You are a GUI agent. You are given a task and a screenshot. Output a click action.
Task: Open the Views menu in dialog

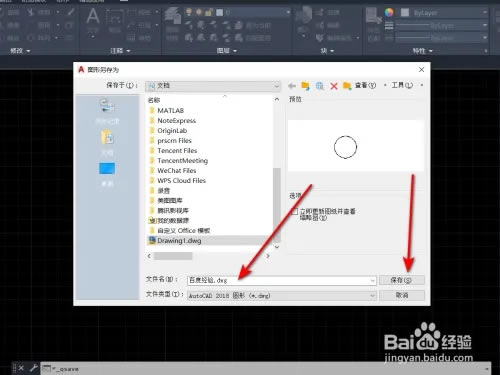click(365, 86)
